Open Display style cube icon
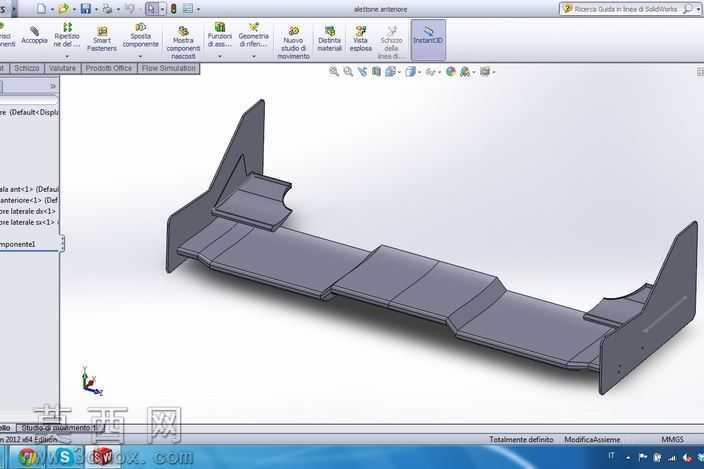 (410, 71)
